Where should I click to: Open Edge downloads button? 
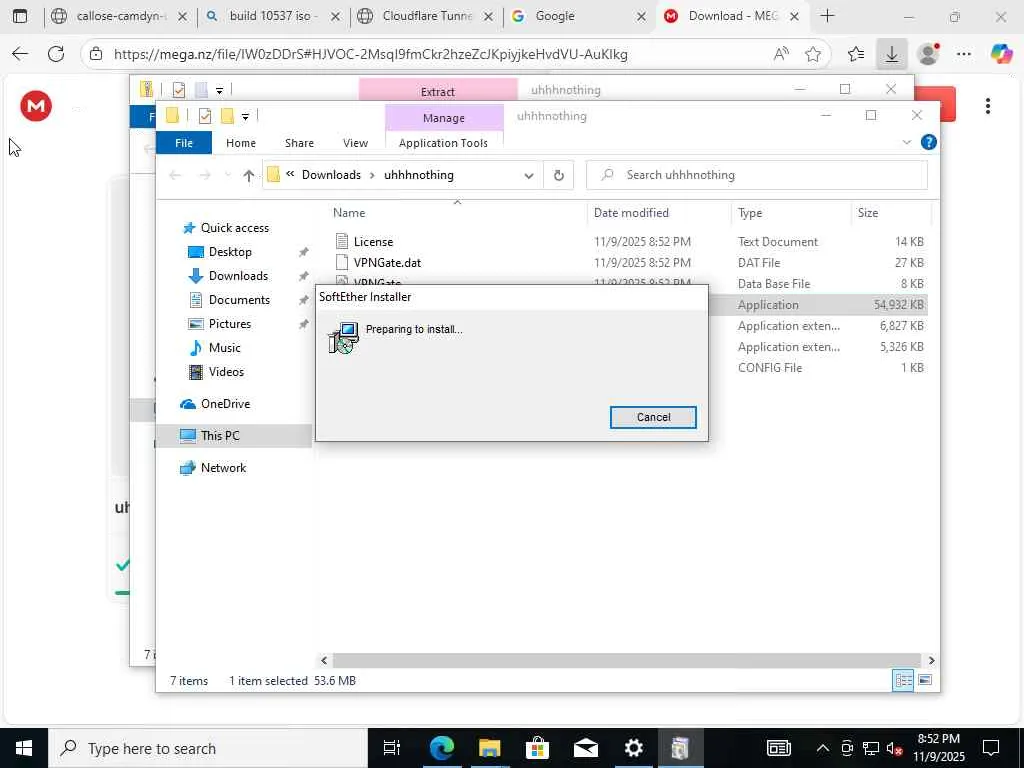[x=891, y=54]
